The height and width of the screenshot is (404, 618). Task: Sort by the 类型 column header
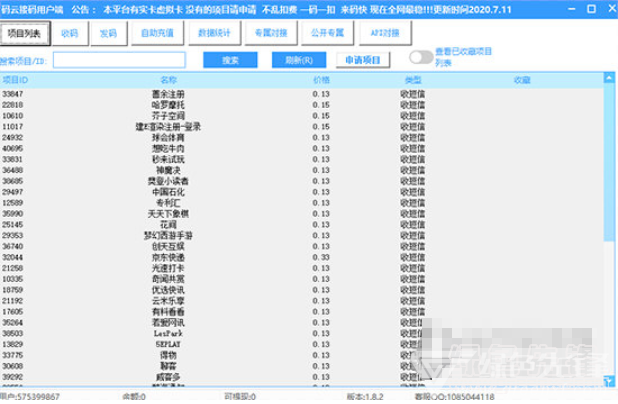point(413,80)
